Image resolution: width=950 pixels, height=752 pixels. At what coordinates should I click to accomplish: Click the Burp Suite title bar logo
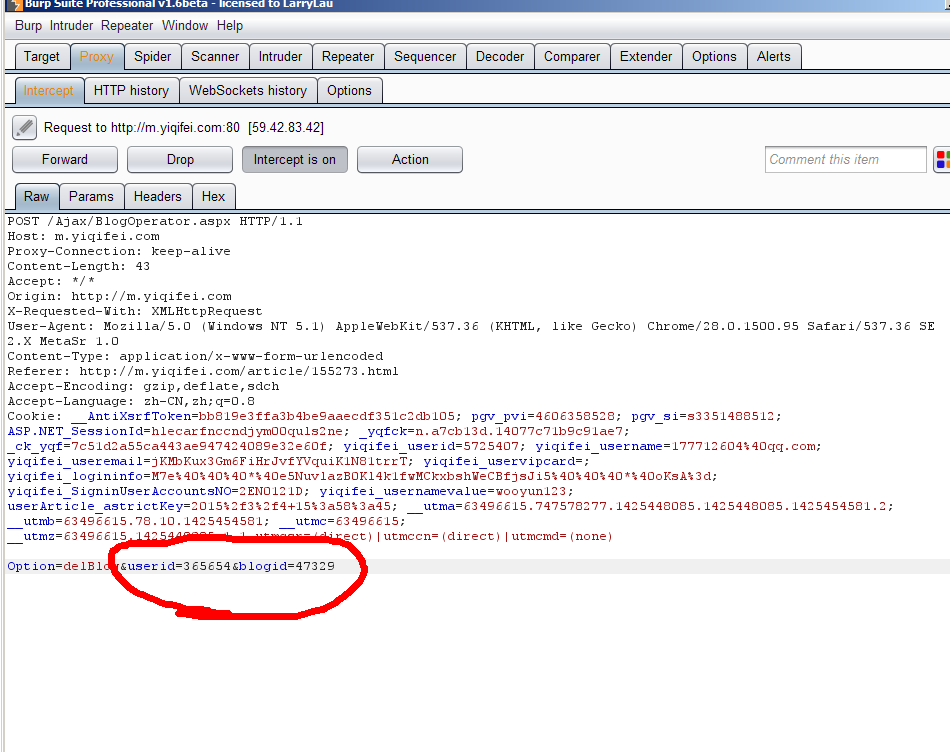(14, 5)
